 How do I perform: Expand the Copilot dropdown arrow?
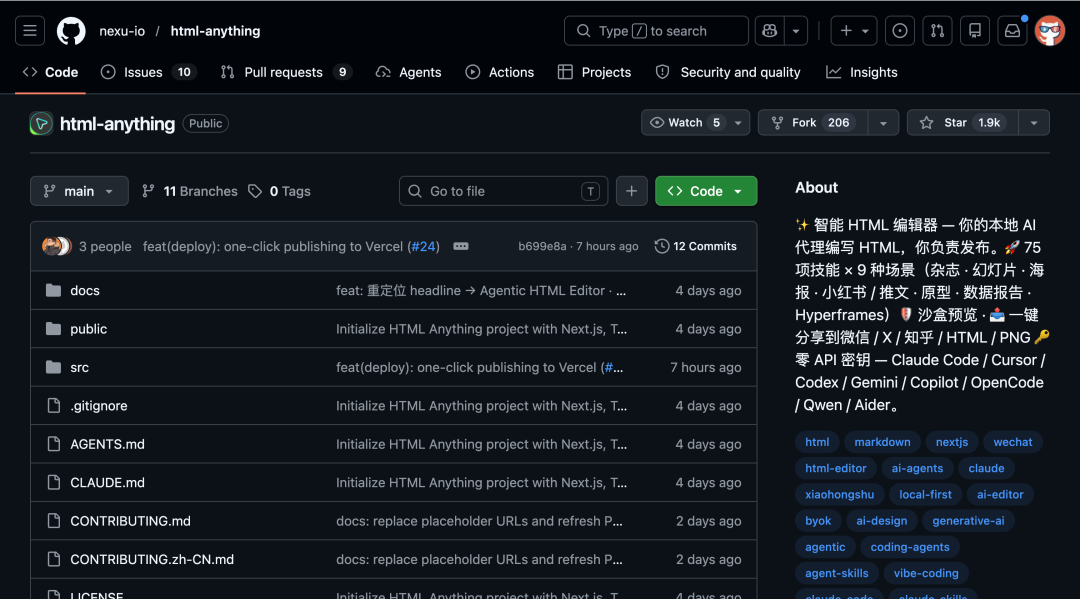796,31
